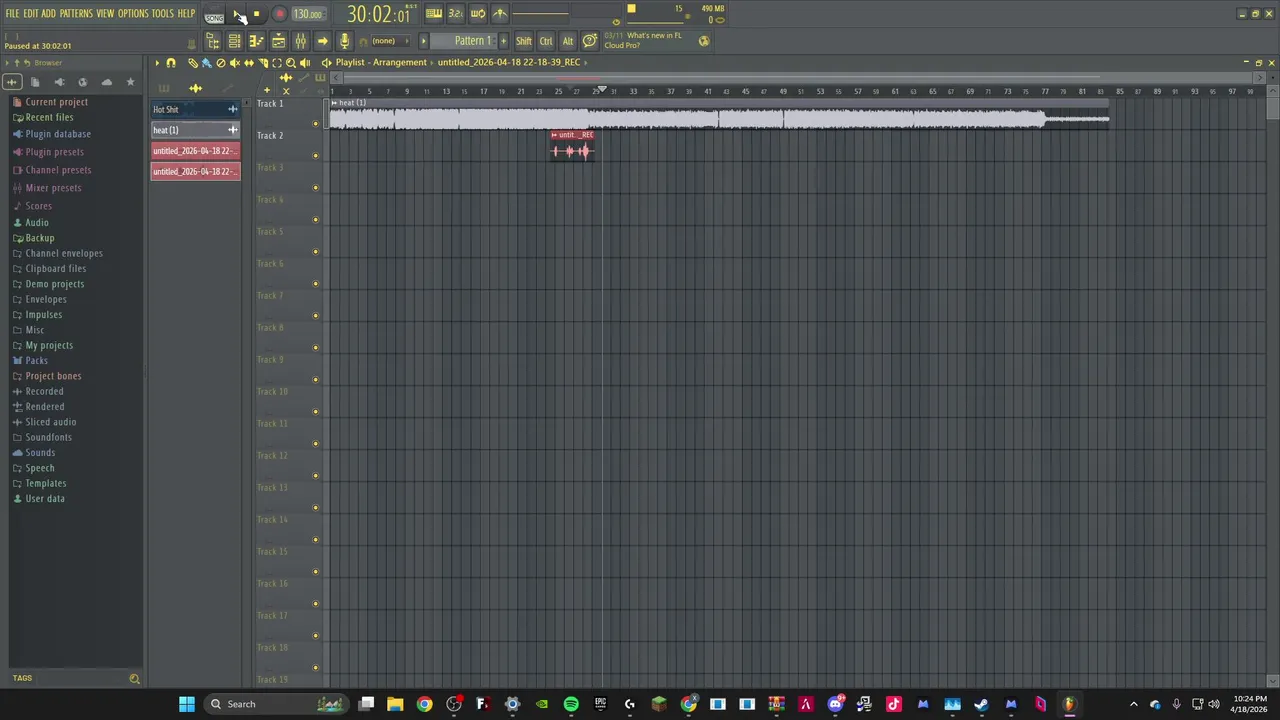This screenshot has width=1280, height=720.
Task: Toggle countdown before recording (3.2.1)
Action: (x=455, y=14)
